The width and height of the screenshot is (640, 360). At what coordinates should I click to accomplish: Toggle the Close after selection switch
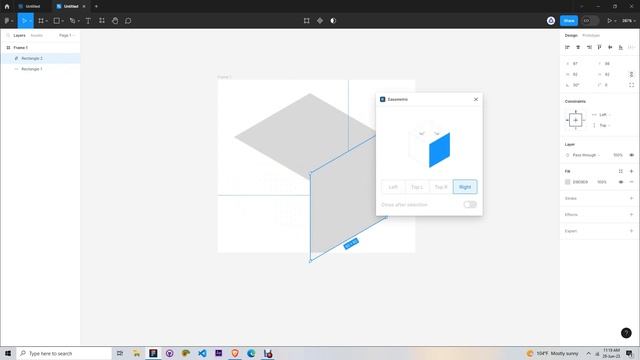(470, 204)
